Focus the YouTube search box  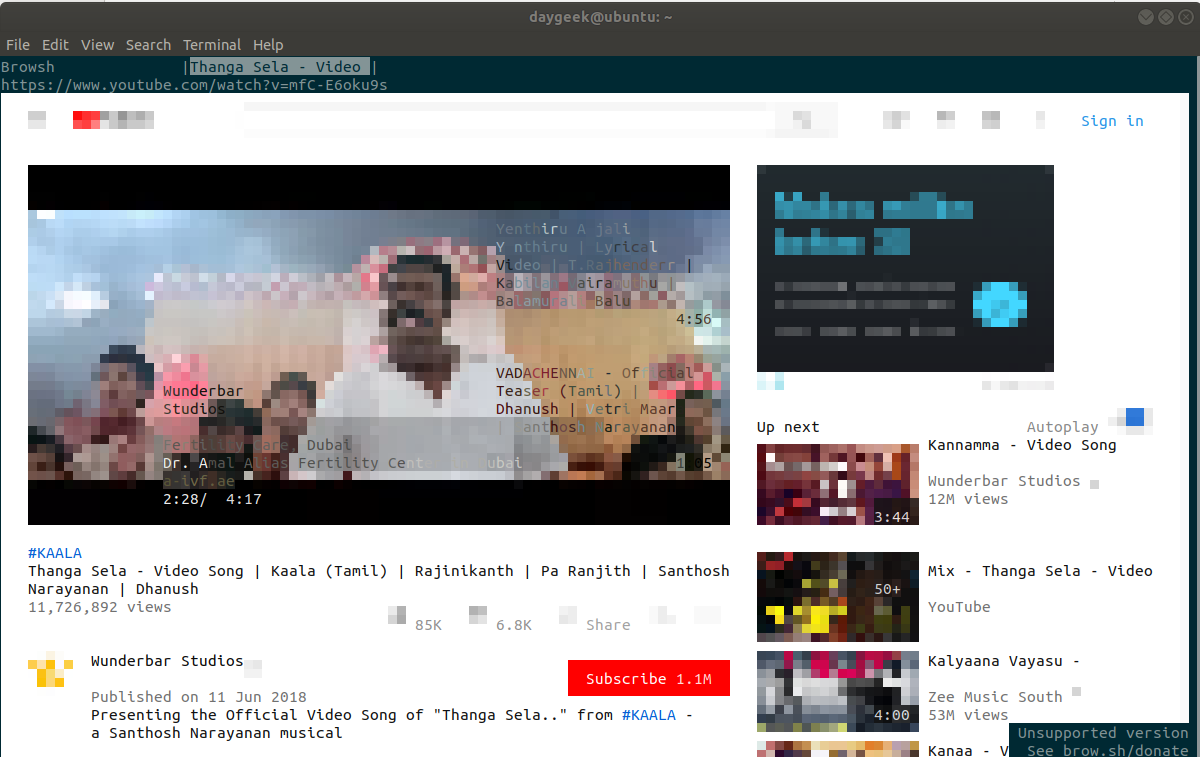(x=510, y=121)
